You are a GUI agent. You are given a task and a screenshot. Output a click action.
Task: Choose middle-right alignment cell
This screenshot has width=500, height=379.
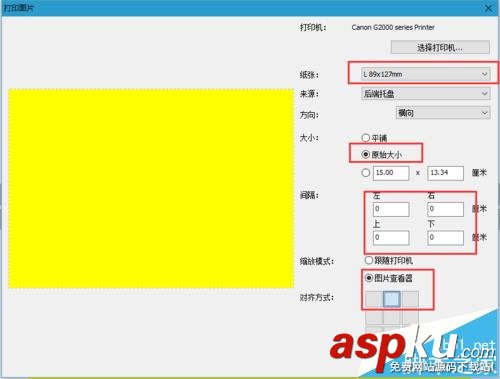point(410,317)
